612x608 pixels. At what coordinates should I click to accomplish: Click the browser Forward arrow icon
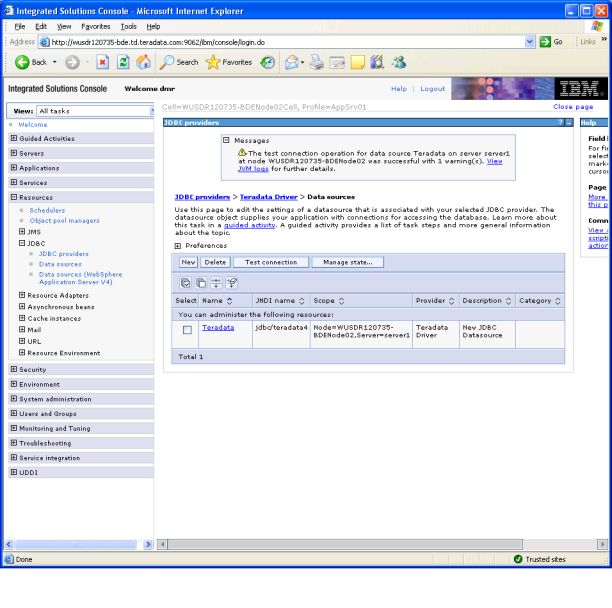pos(72,62)
